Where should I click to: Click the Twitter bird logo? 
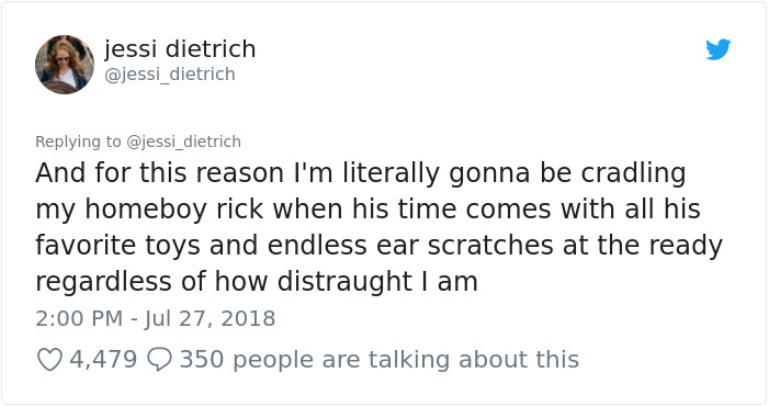[x=718, y=49]
